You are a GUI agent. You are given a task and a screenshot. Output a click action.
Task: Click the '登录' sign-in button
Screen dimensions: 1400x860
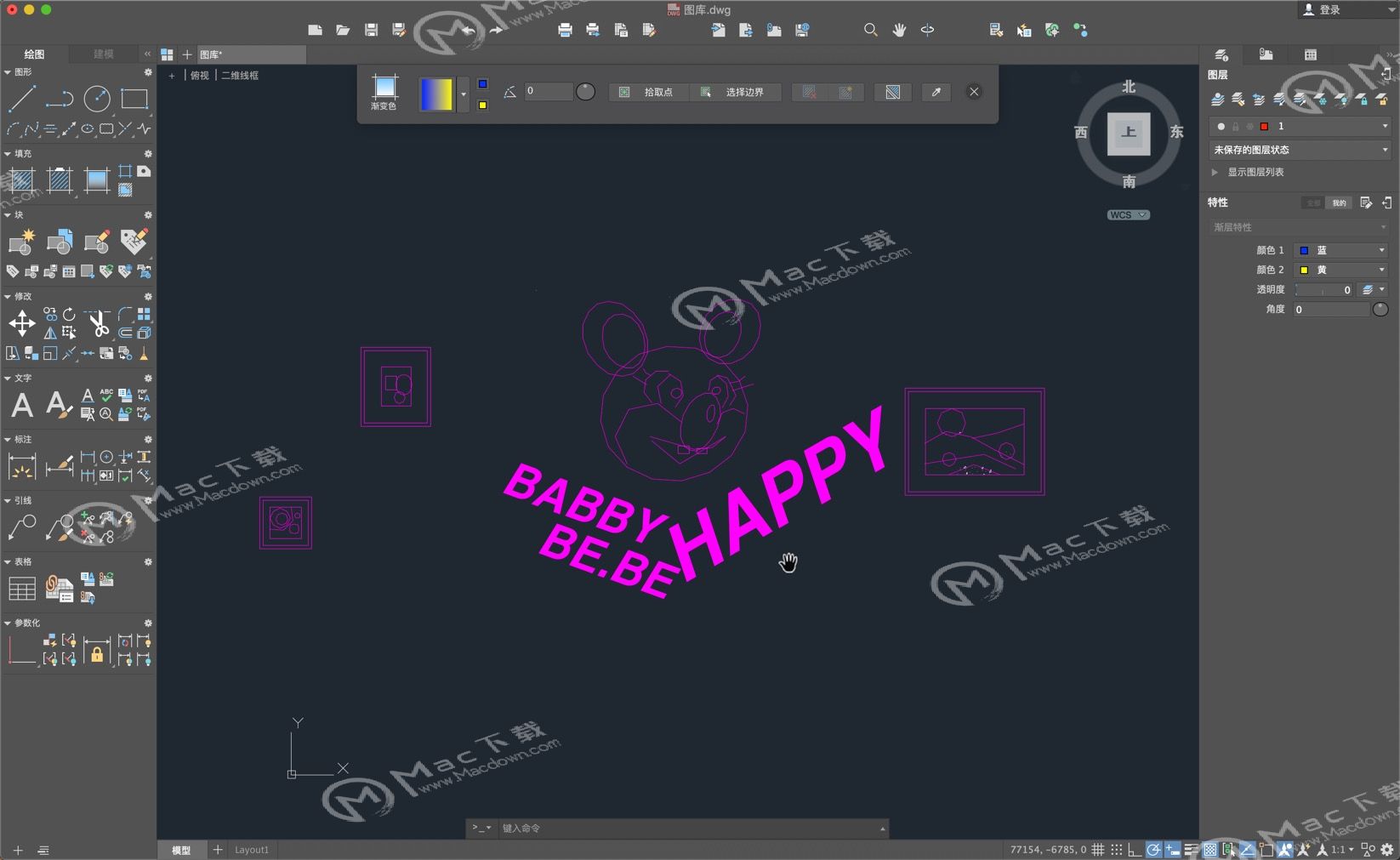(1323, 9)
